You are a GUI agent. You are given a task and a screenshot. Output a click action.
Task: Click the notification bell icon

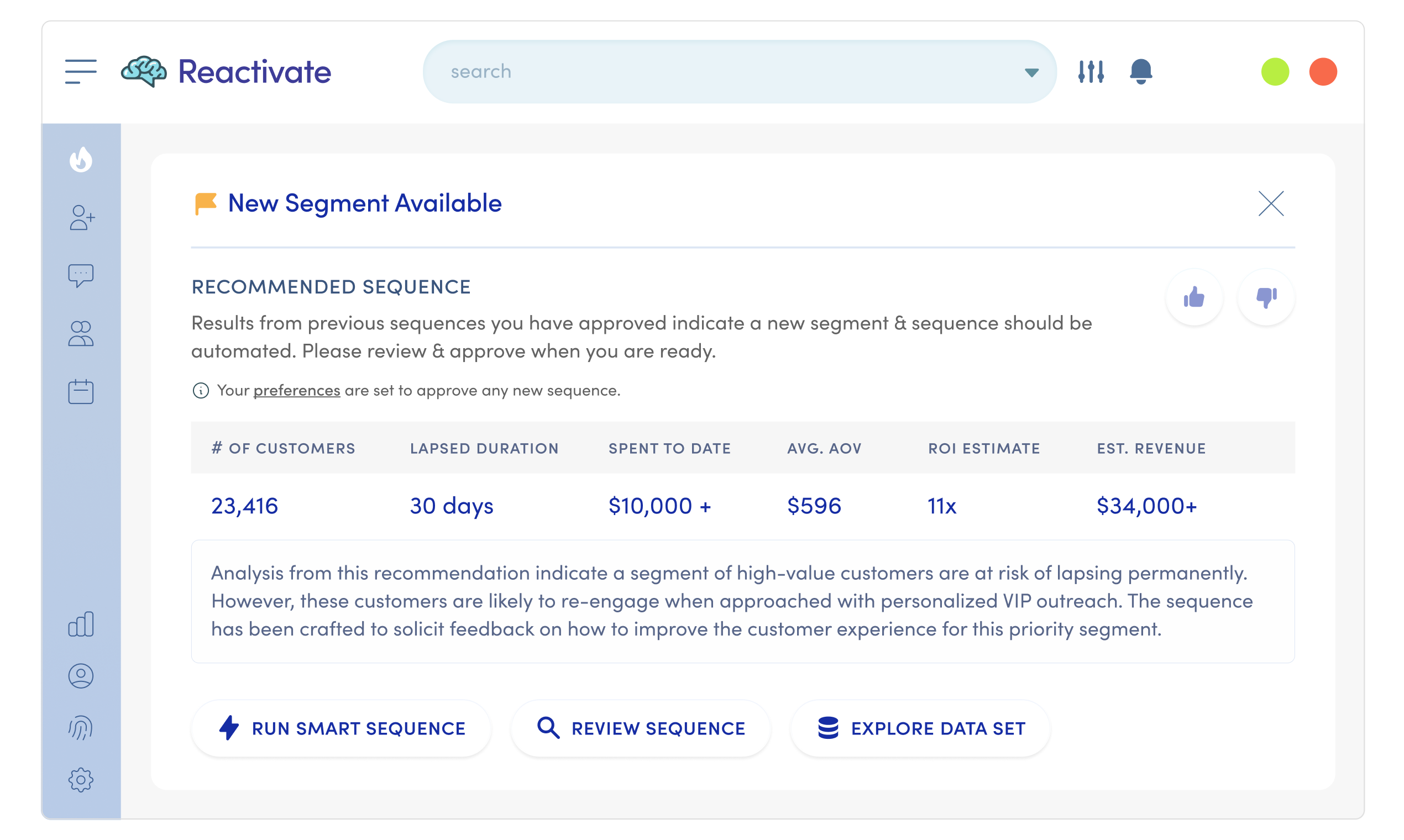point(1140,72)
